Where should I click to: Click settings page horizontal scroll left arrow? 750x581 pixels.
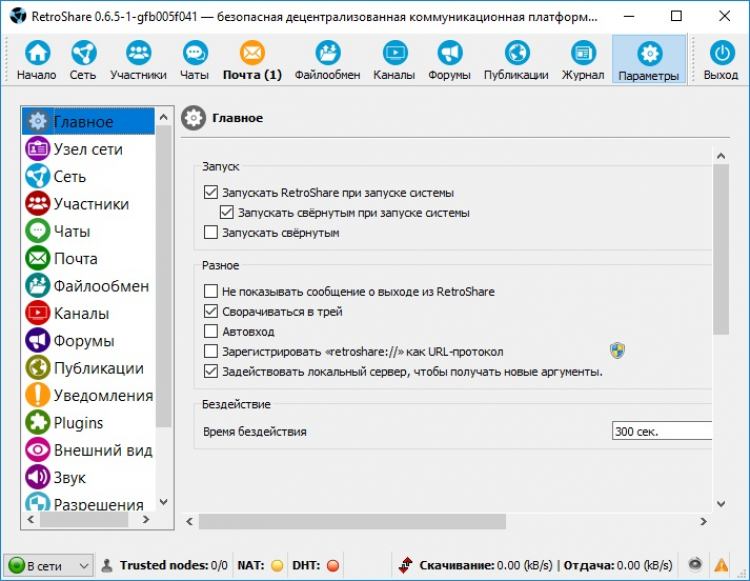(189, 522)
